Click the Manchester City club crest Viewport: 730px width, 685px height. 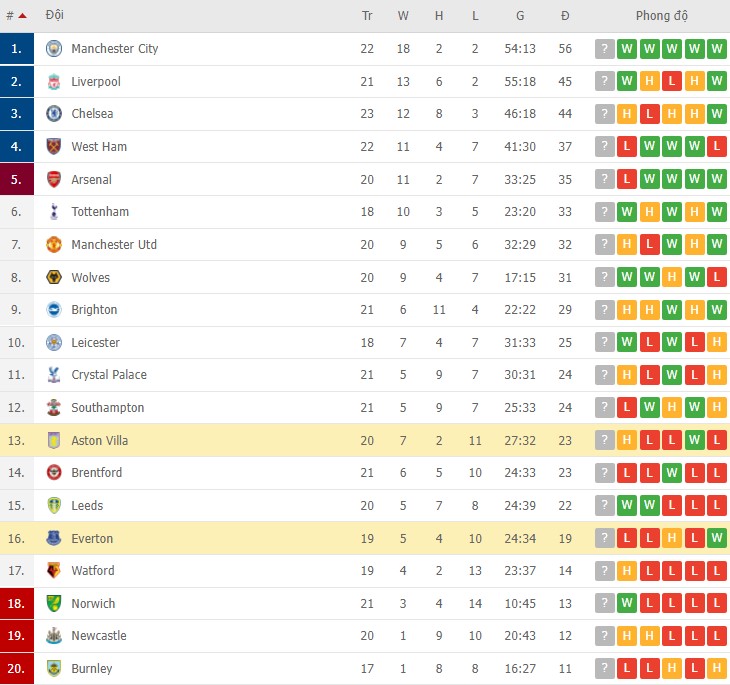point(54,49)
